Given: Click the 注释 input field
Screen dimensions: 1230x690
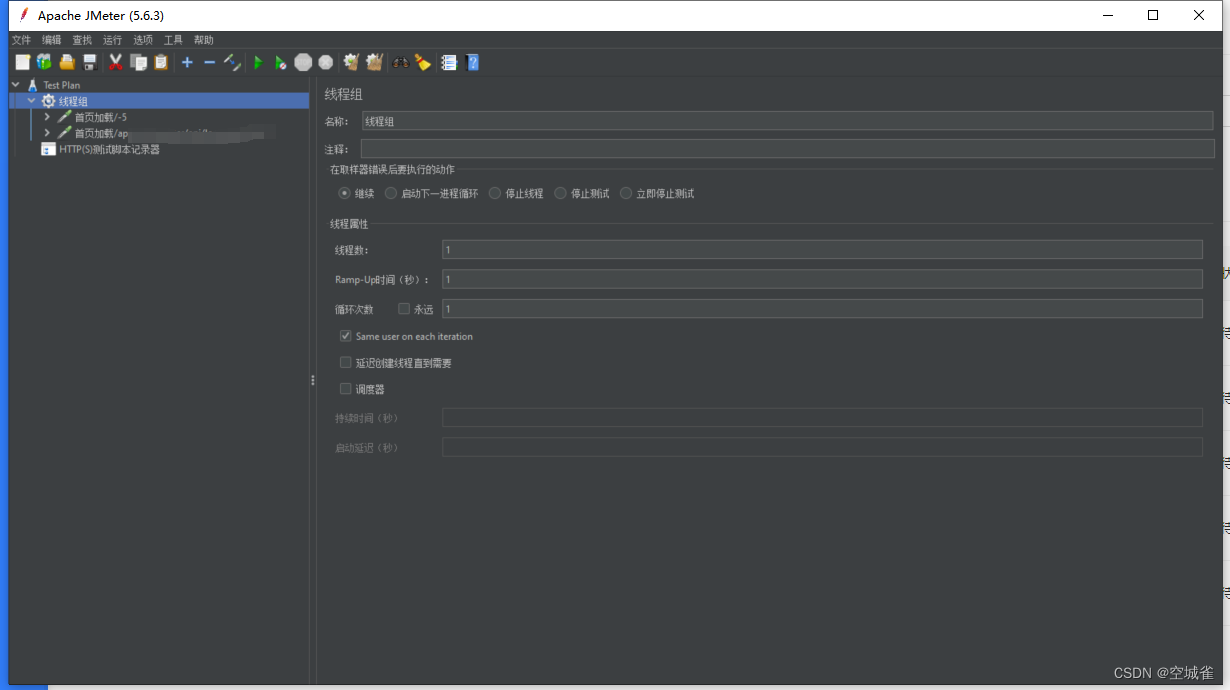Looking at the screenshot, I should 787,149.
